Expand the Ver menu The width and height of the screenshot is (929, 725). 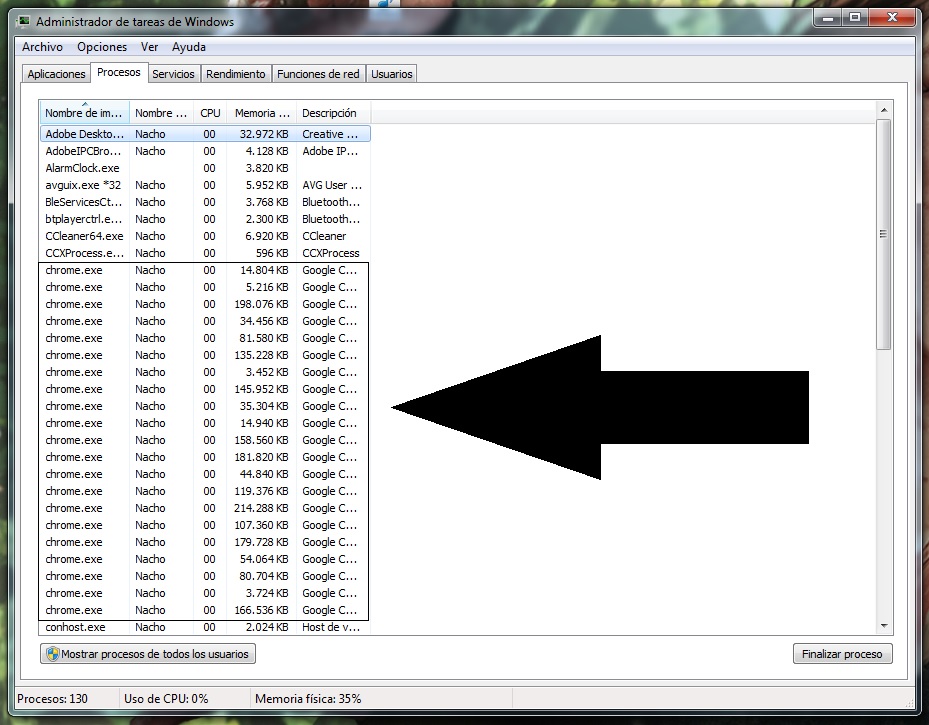(x=149, y=47)
